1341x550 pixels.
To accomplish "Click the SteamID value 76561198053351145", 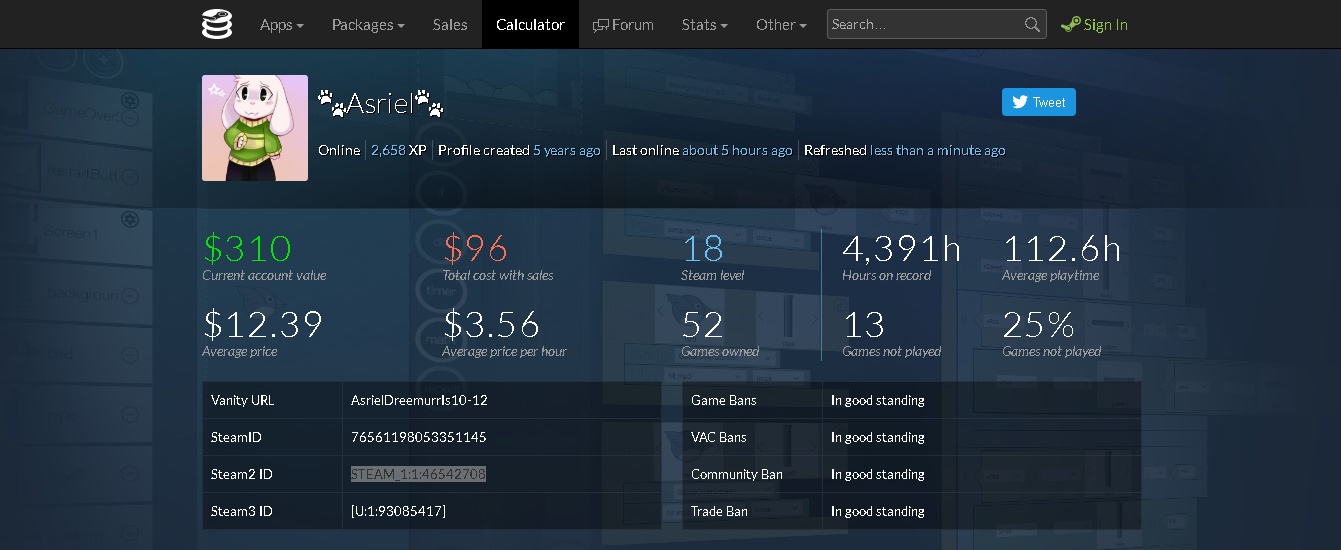I will tap(419, 437).
